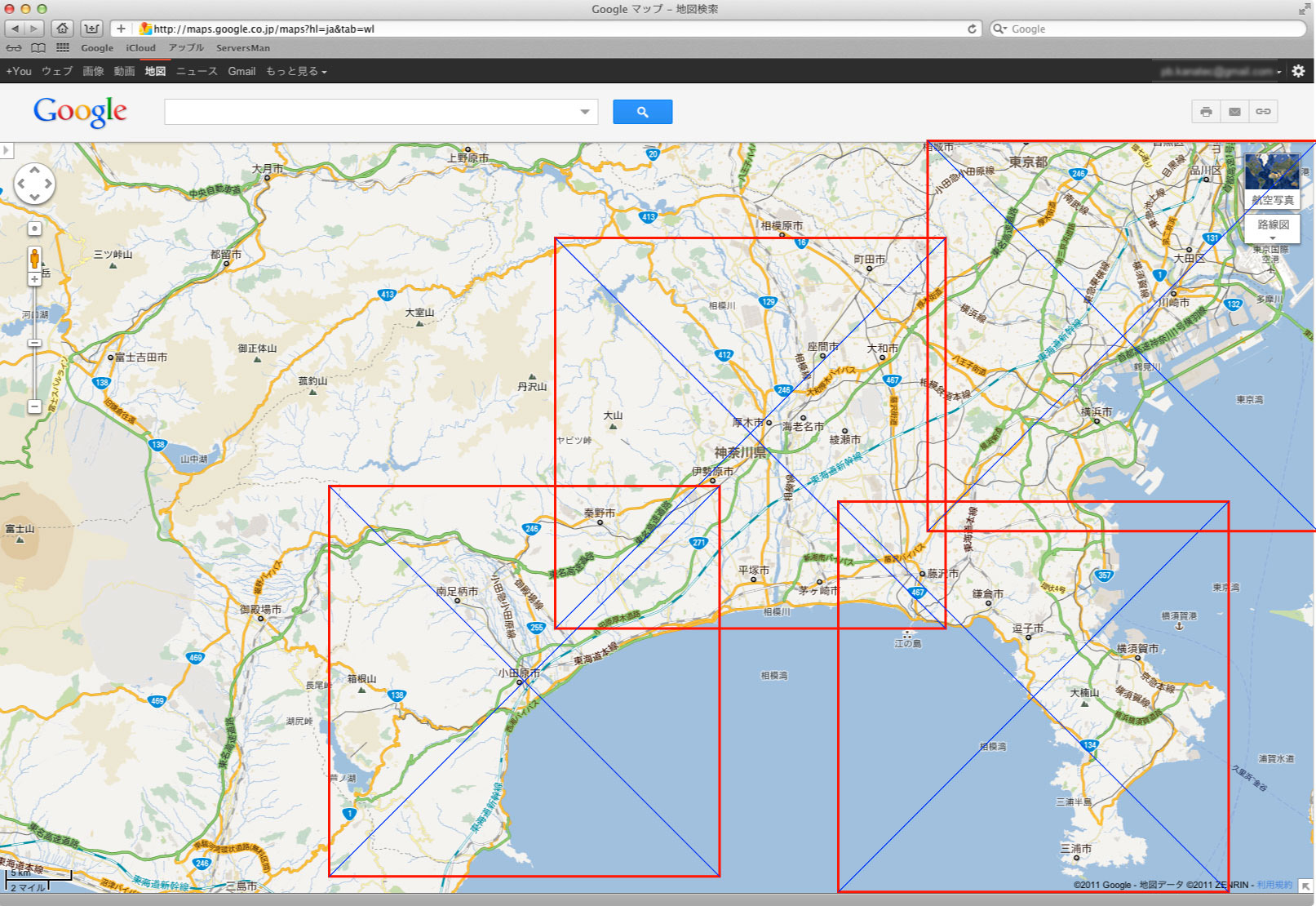The image size is (1316, 906).
Task: Open the ServersMan bookmark
Action: tap(243, 48)
